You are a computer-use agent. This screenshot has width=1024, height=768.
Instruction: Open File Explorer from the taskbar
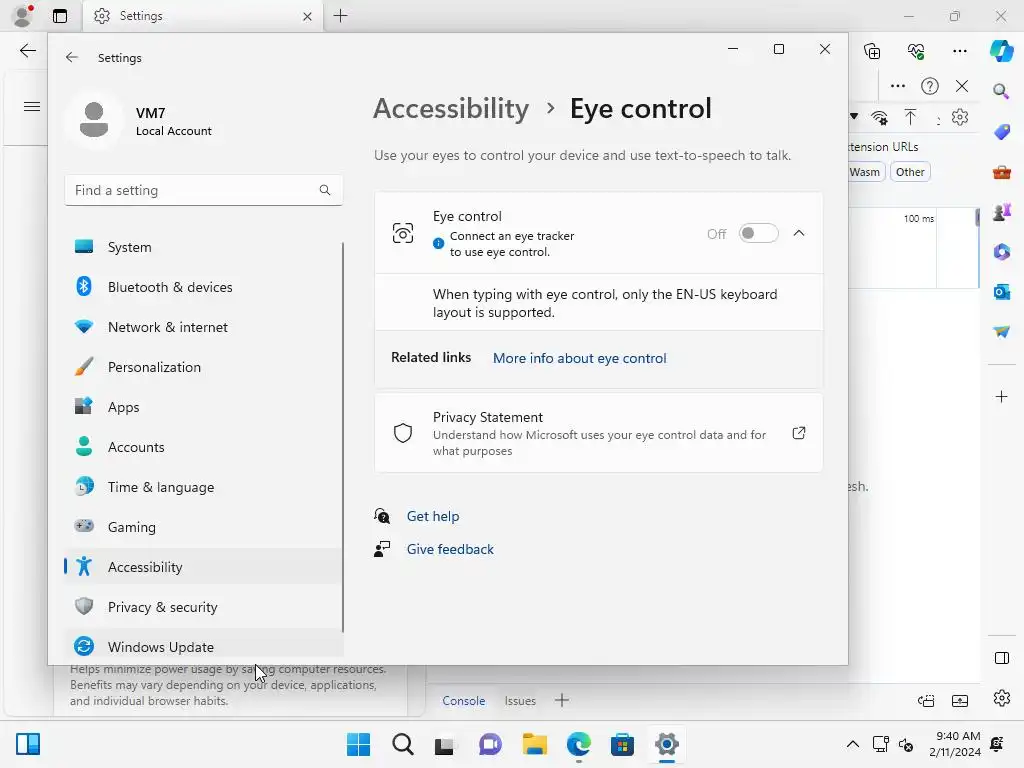535,744
